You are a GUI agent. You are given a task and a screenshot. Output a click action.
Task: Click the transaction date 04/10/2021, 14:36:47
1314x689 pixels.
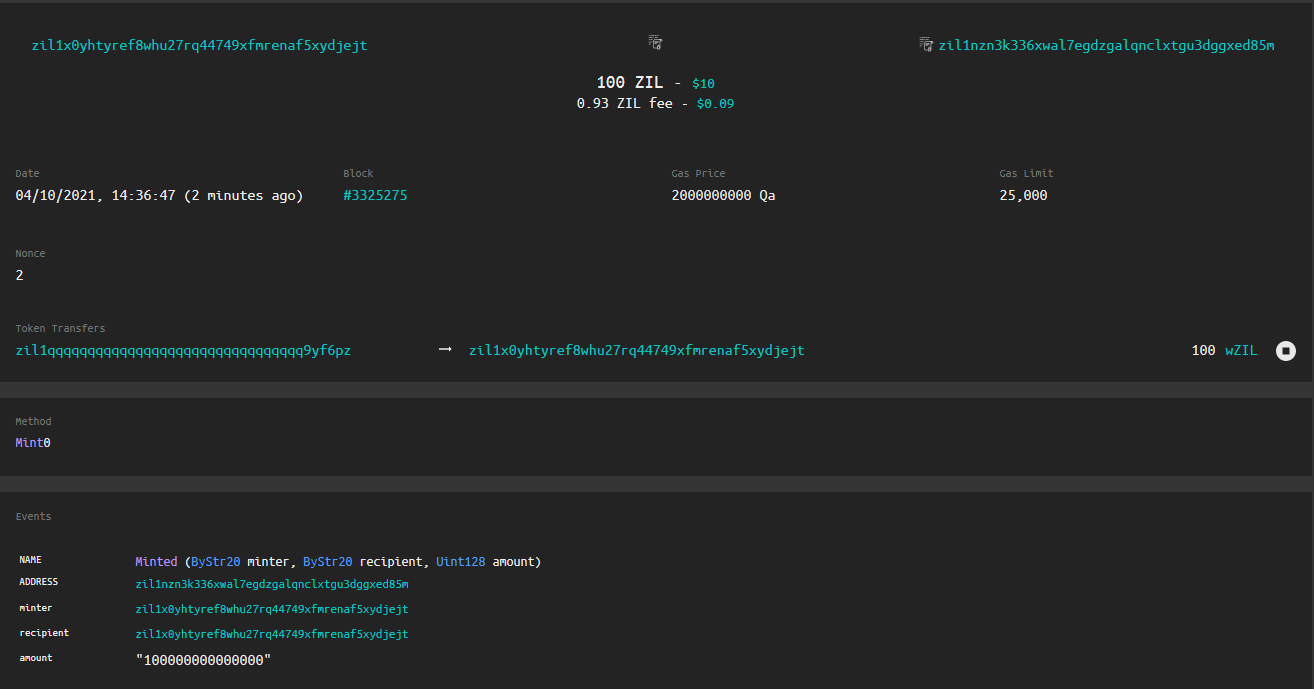click(95, 195)
